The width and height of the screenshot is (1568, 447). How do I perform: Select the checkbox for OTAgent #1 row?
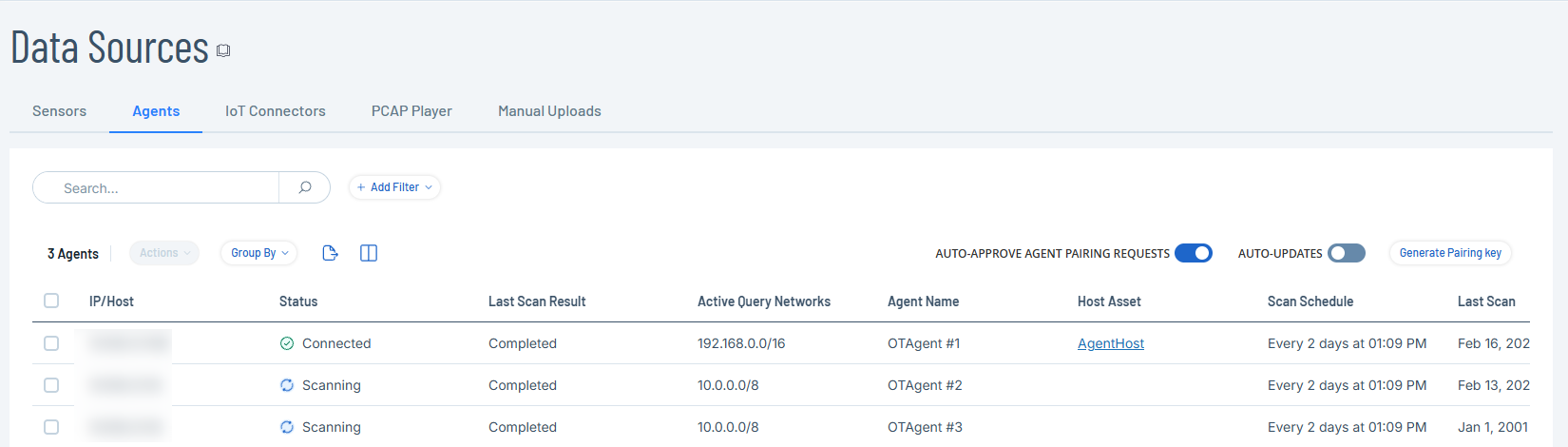pyautogui.click(x=51, y=343)
